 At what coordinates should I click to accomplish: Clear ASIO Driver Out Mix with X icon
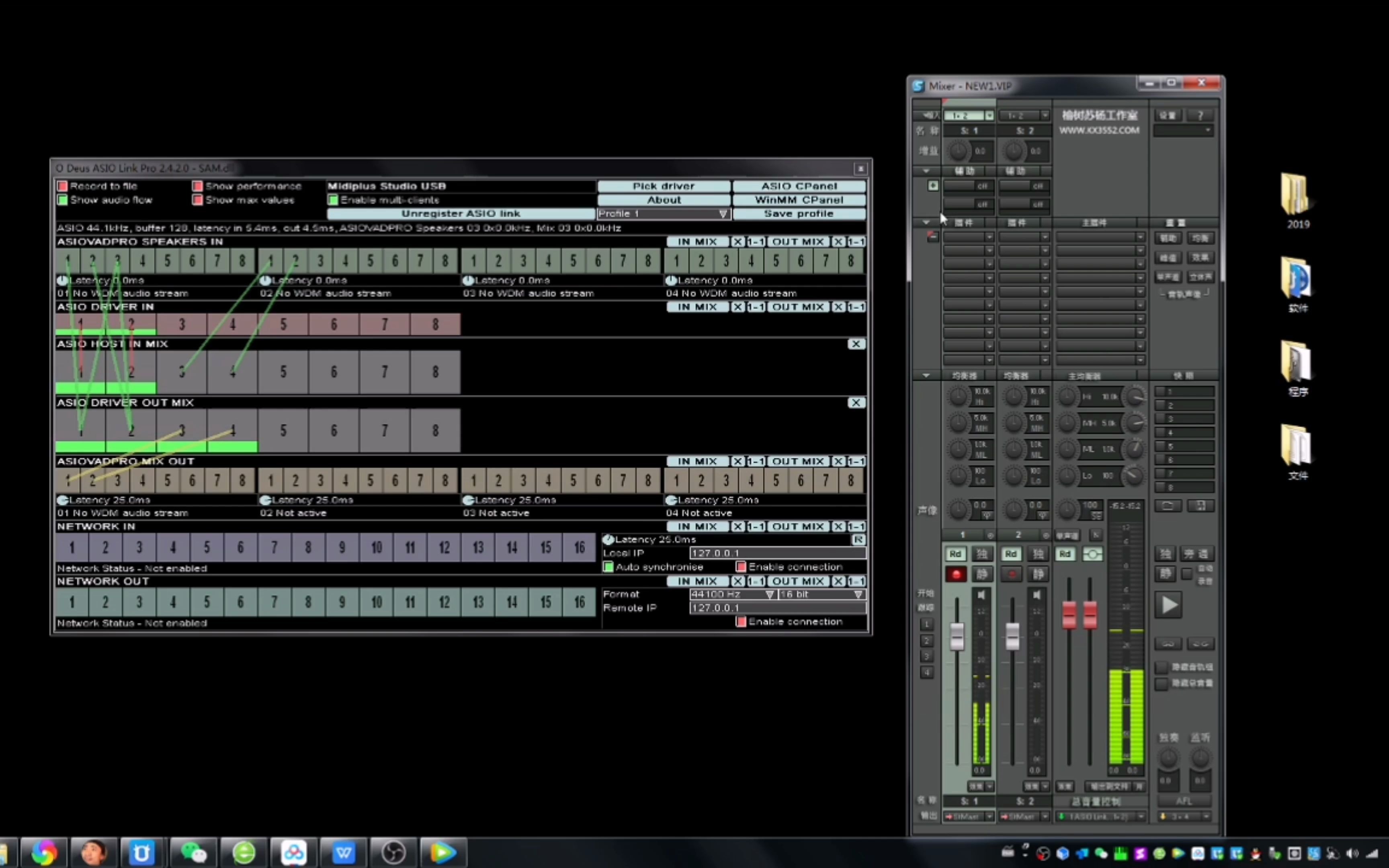(856, 402)
